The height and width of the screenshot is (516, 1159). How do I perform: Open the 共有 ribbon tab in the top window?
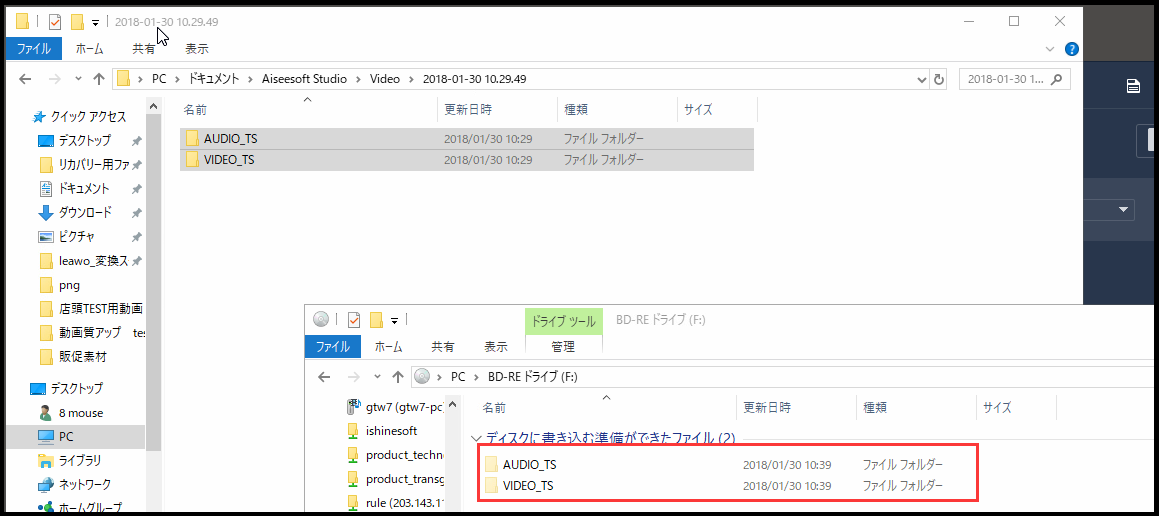click(x=143, y=49)
